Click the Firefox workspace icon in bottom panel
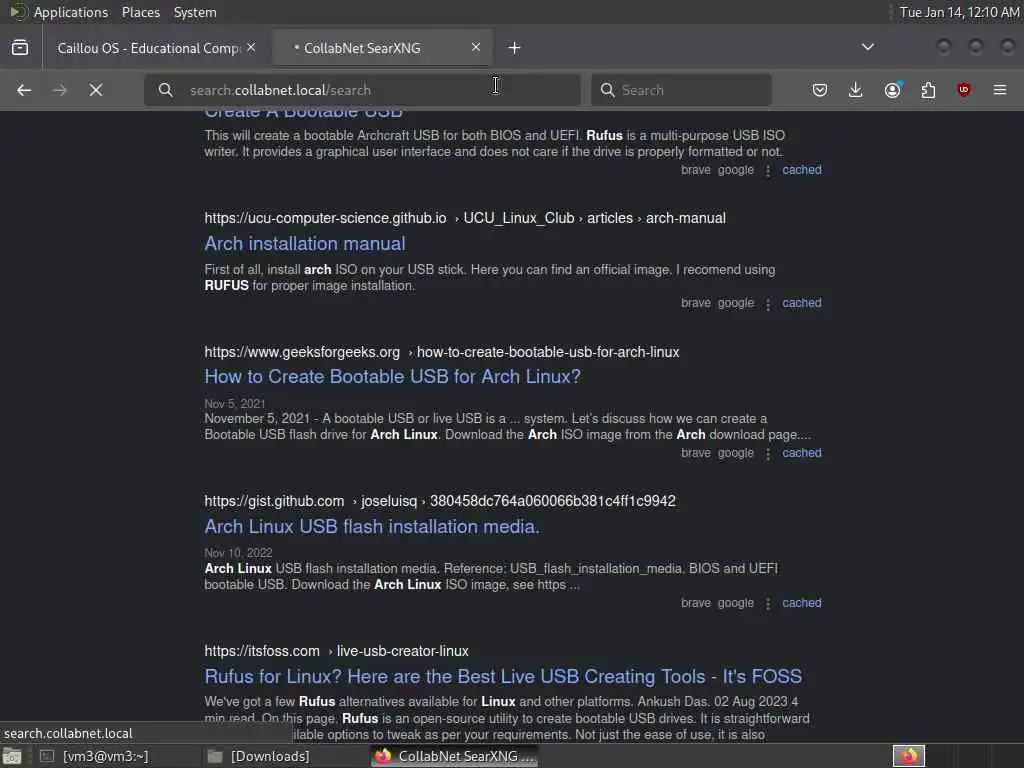1024x768 pixels. coord(908,756)
